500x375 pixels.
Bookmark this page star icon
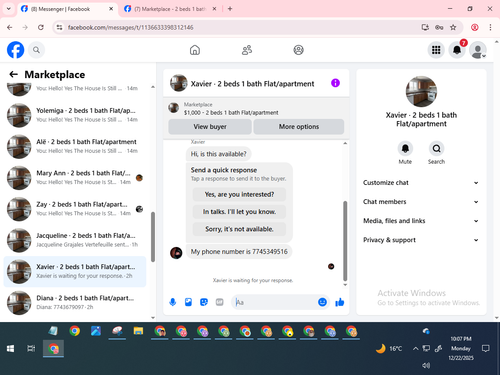(453, 27)
